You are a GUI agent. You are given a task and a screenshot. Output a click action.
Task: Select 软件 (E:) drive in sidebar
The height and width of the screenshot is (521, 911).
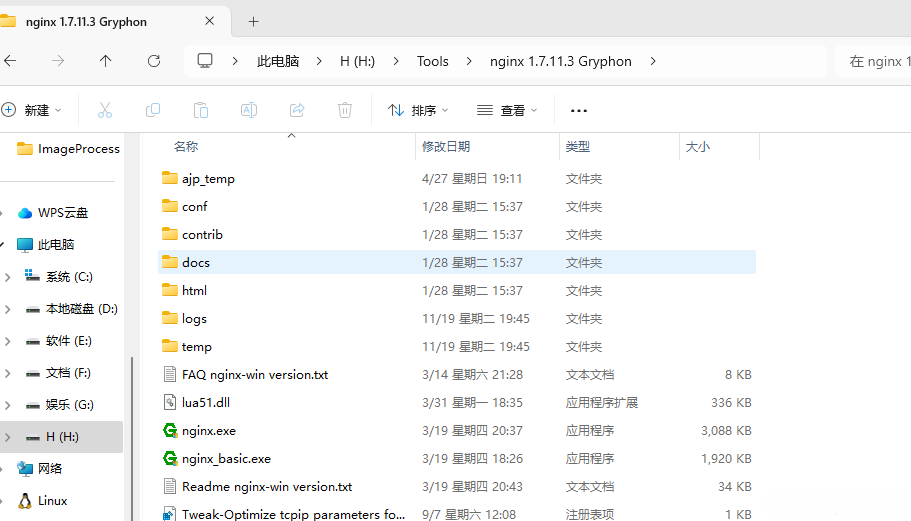tap(59, 340)
